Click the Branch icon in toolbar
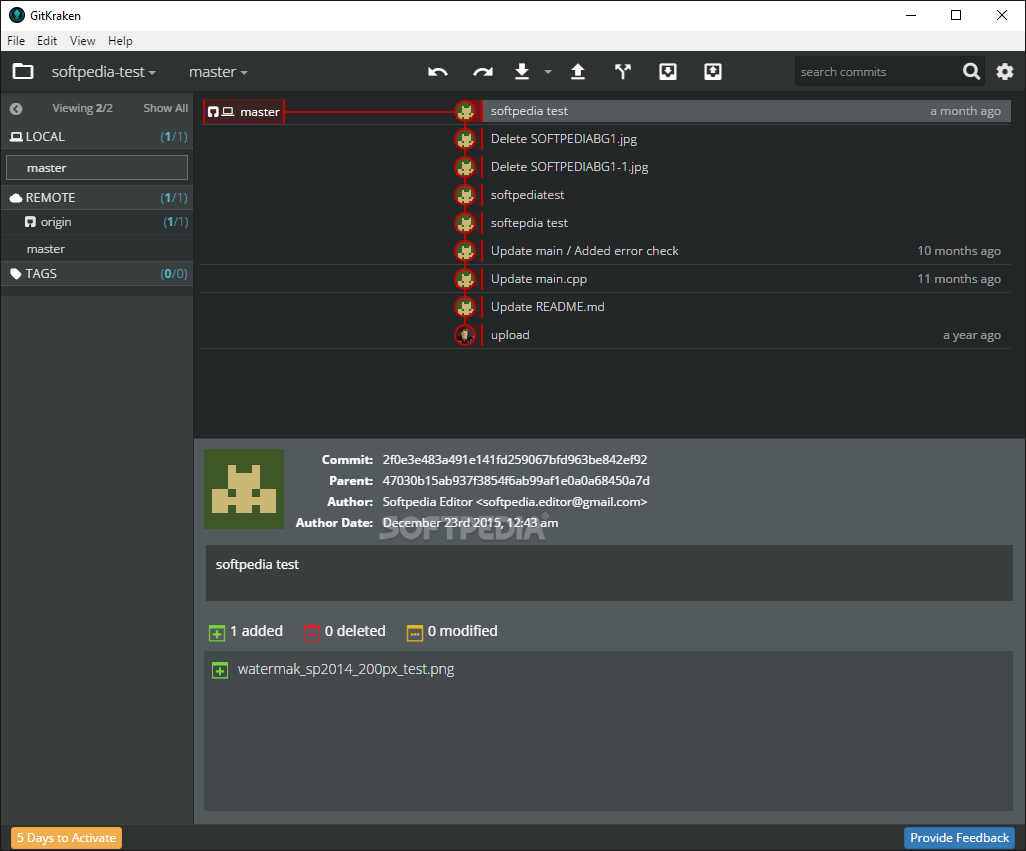This screenshot has height=851, width=1026. (623, 71)
